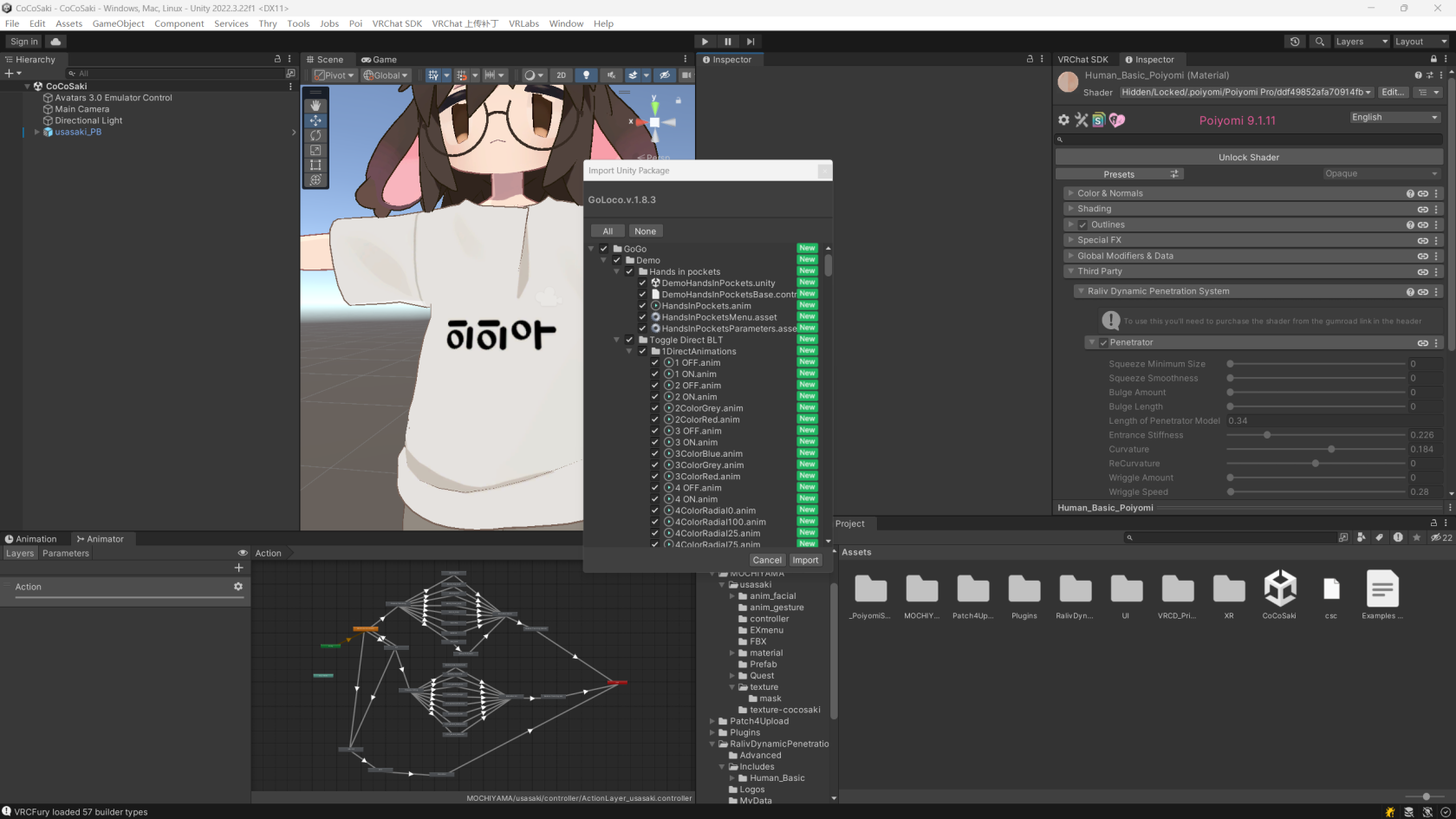Screen dimensions: 1456x819
Task: Open the English language dropdown
Action: [1394, 117]
